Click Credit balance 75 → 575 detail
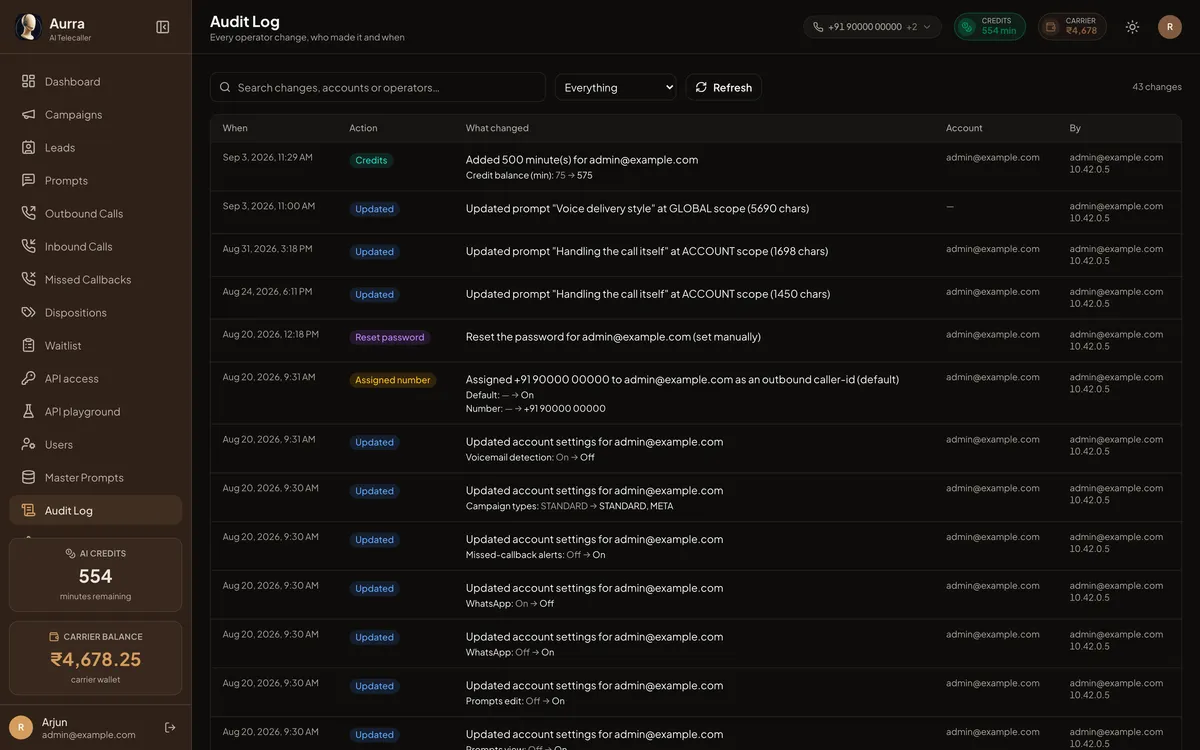 pyautogui.click(x=529, y=175)
